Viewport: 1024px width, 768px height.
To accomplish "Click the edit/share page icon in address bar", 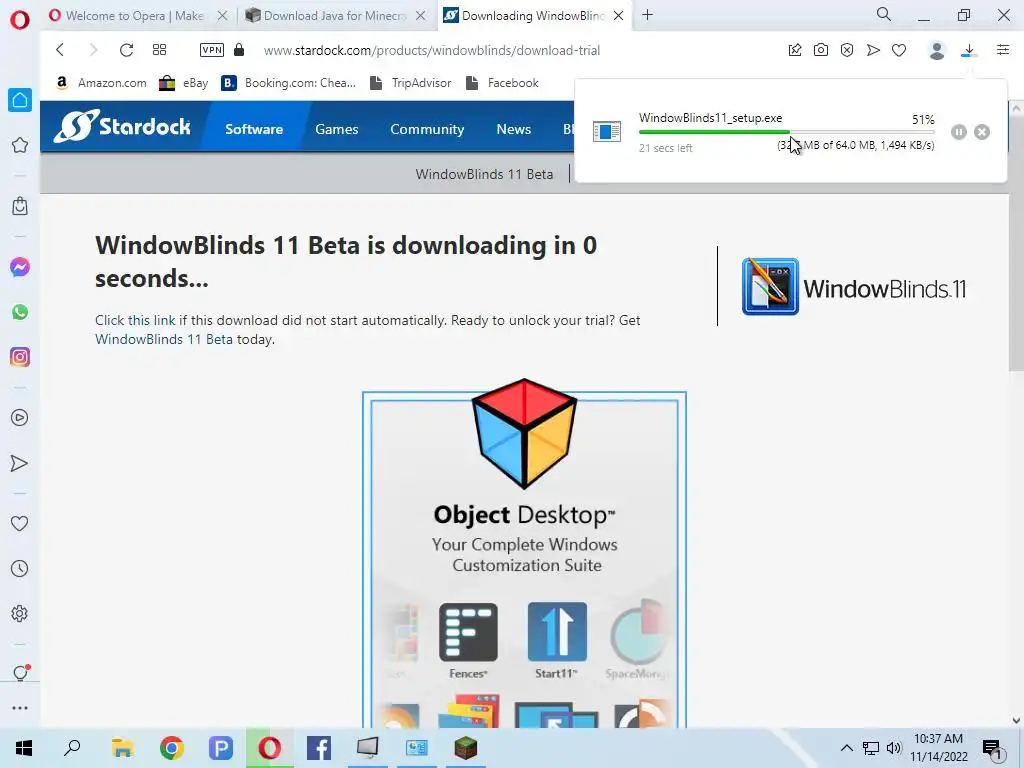I will coord(795,50).
